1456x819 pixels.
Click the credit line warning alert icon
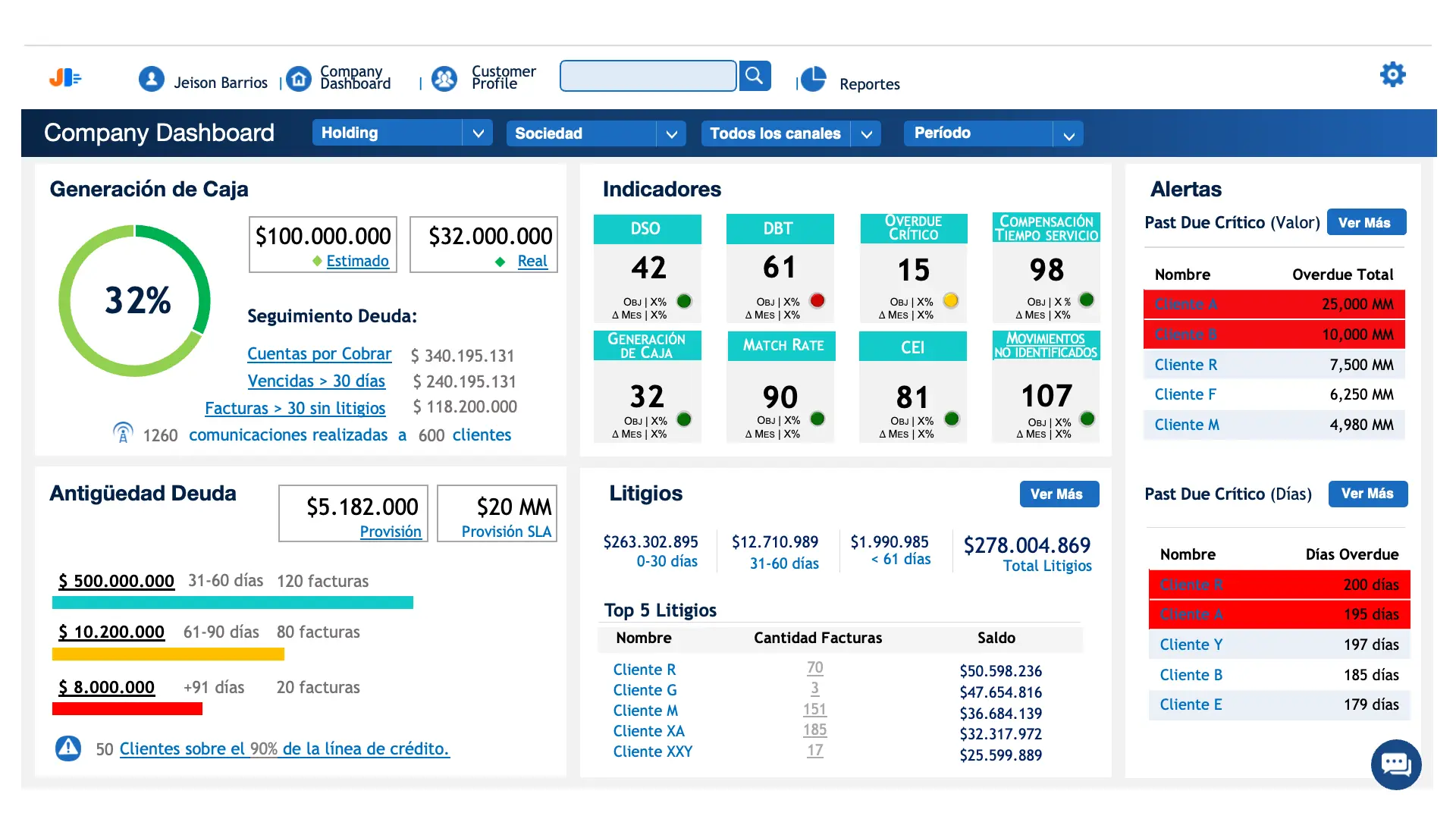[x=68, y=748]
